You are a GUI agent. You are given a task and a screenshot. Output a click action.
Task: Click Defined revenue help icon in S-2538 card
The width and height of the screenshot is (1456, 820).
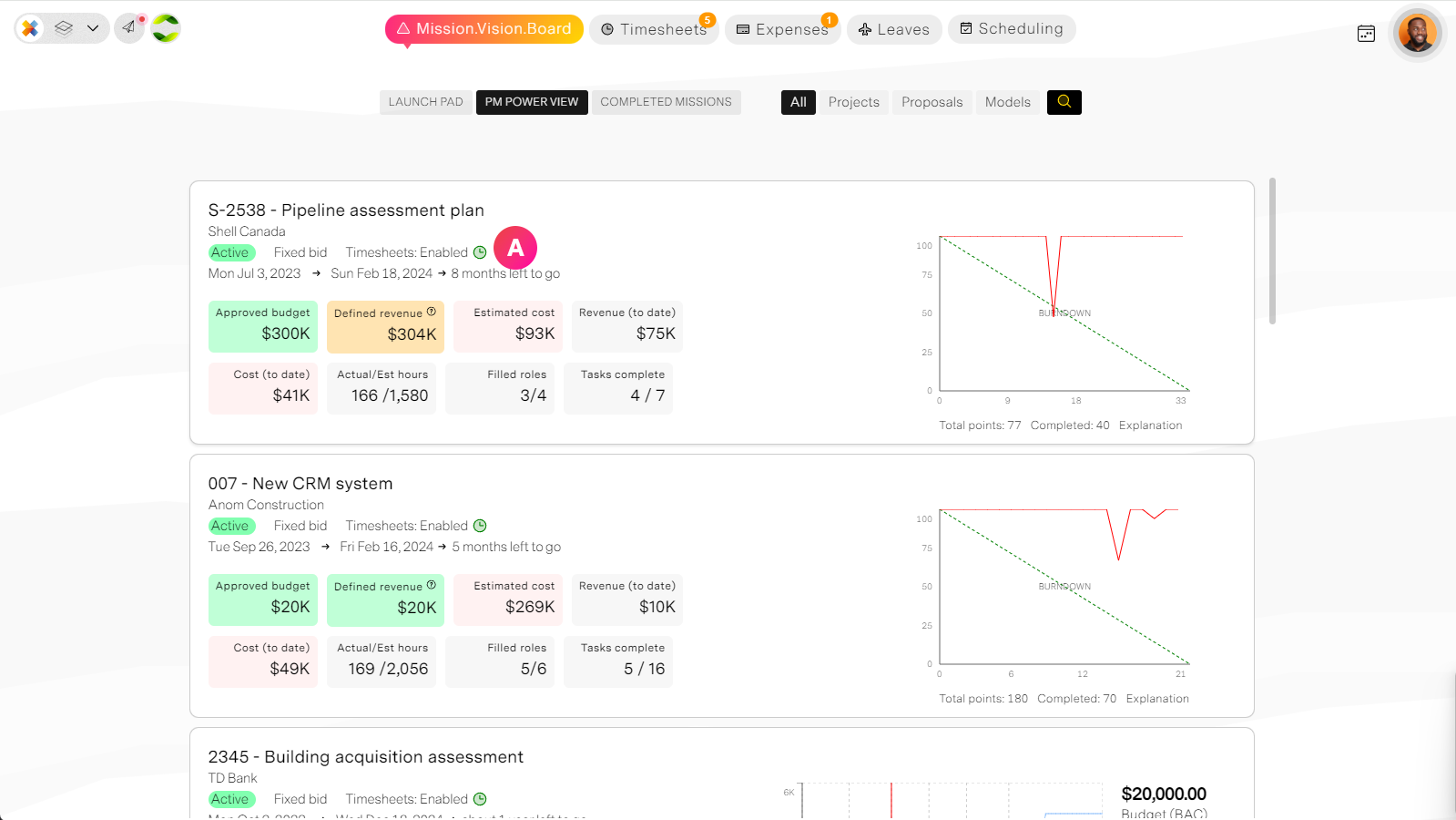432,312
